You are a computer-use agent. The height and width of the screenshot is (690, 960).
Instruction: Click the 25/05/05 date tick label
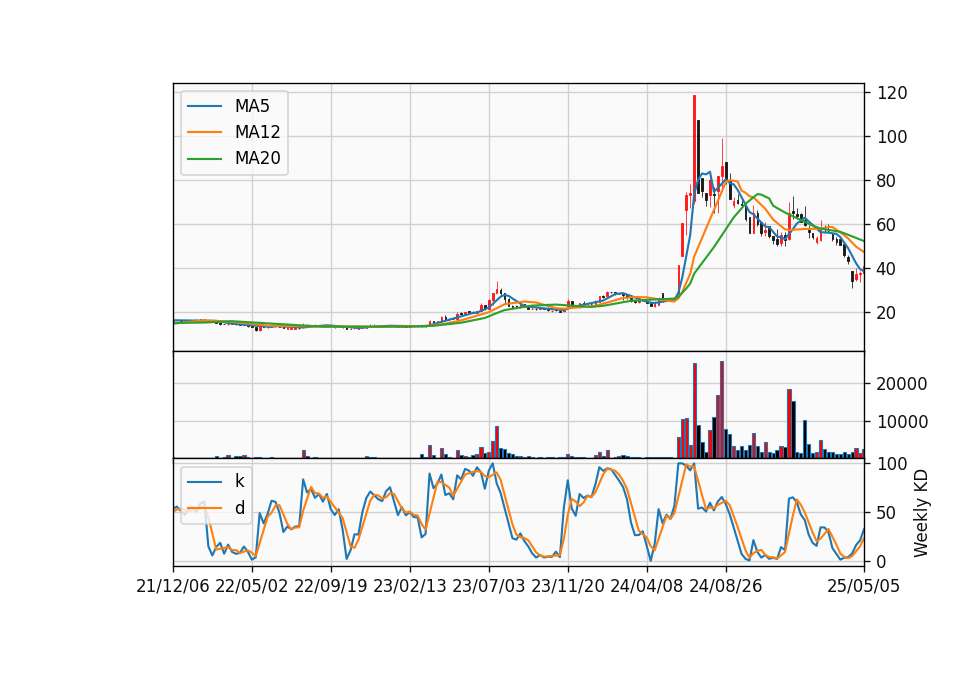[x=864, y=586]
